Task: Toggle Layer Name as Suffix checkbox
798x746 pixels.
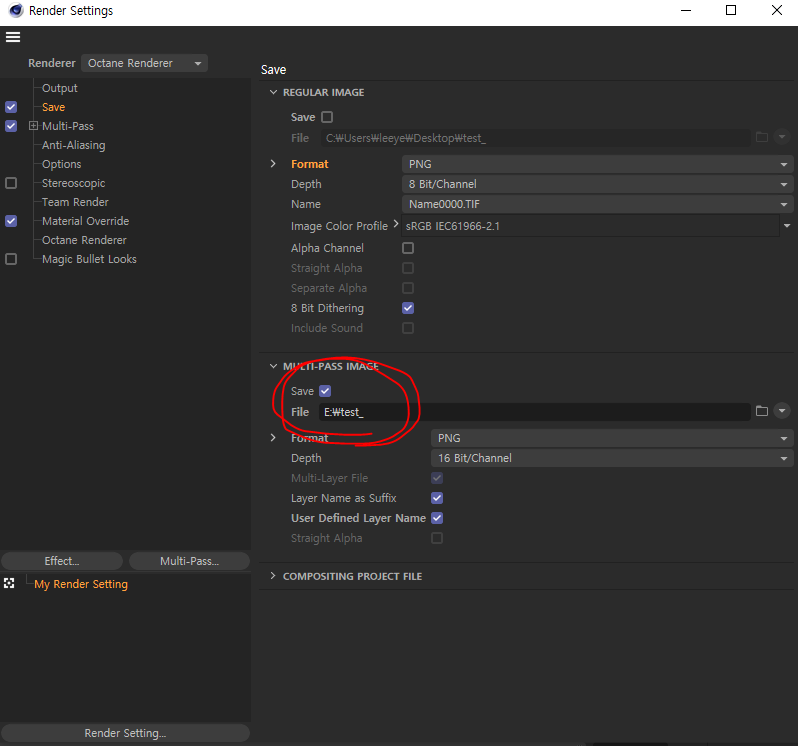Action: click(x=437, y=498)
